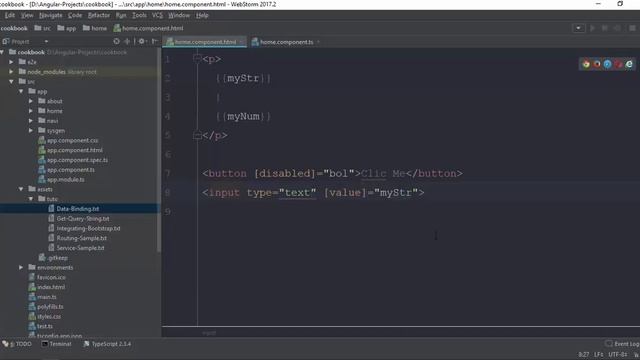Select app.module.ts file

click(65, 179)
